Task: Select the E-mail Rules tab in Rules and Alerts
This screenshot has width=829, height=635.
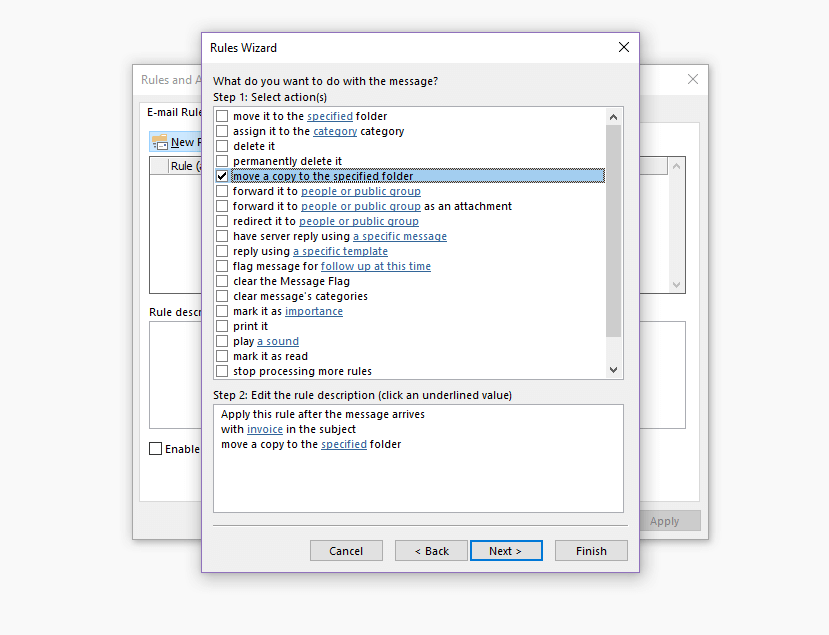Action: coord(173,112)
